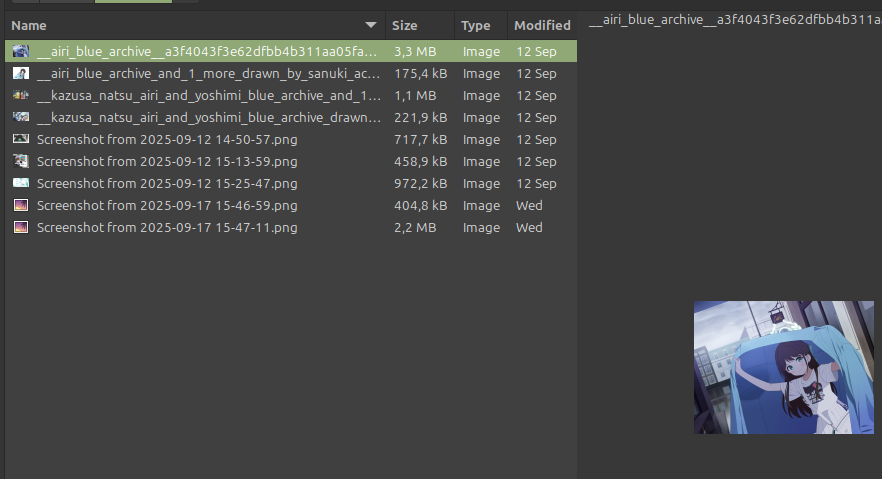This screenshot has height=479, width=882.
Task: Click icon of Screenshot 15-46-59.png
Action: coord(21,205)
